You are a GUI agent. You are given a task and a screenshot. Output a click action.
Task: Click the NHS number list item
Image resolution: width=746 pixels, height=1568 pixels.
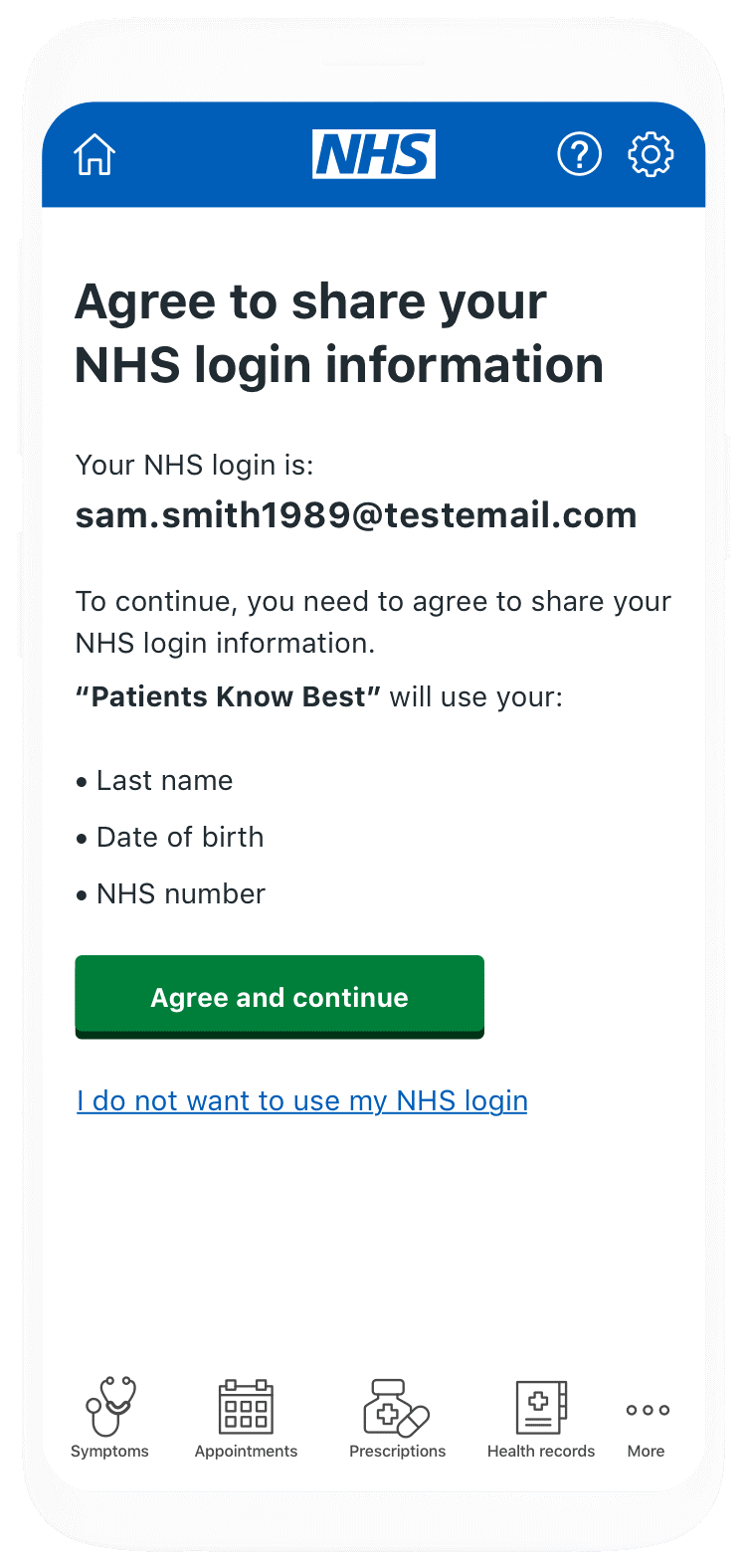(171, 893)
